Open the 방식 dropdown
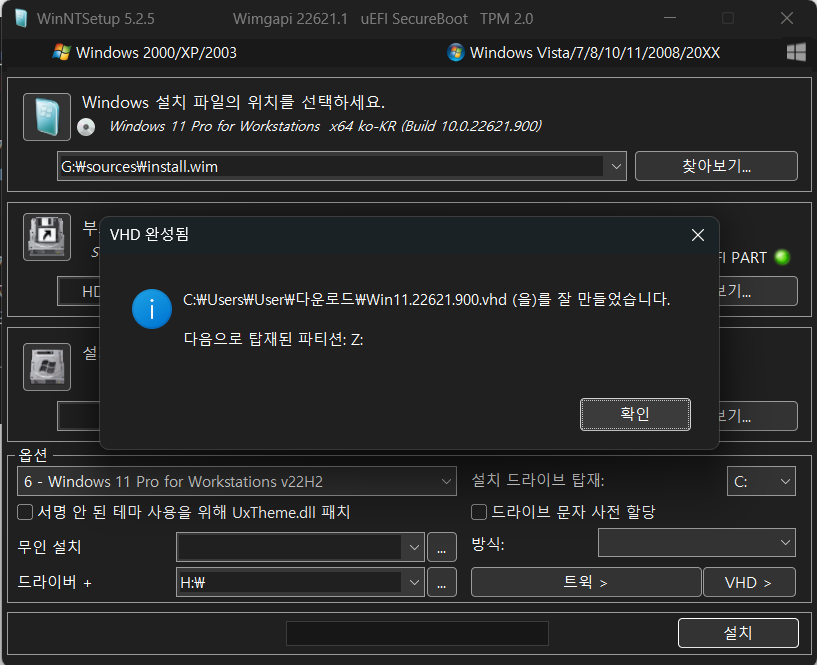This screenshot has width=817, height=665. coord(697,543)
